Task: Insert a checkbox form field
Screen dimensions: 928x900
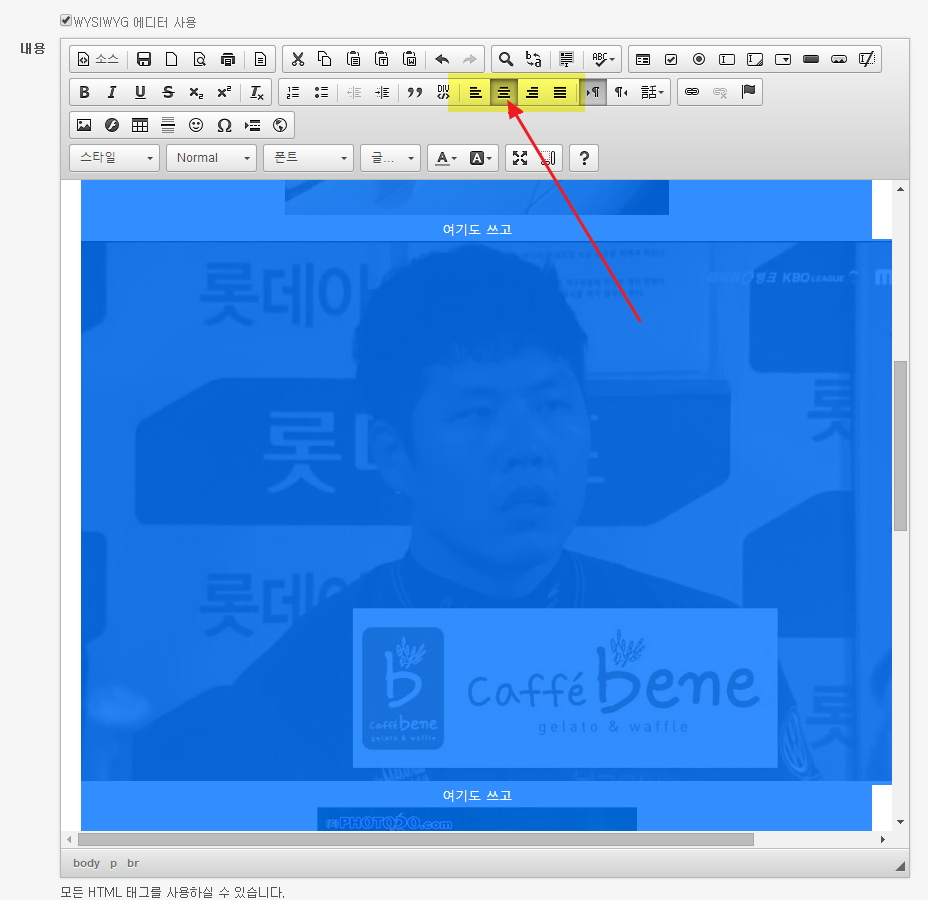Action: (671, 59)
